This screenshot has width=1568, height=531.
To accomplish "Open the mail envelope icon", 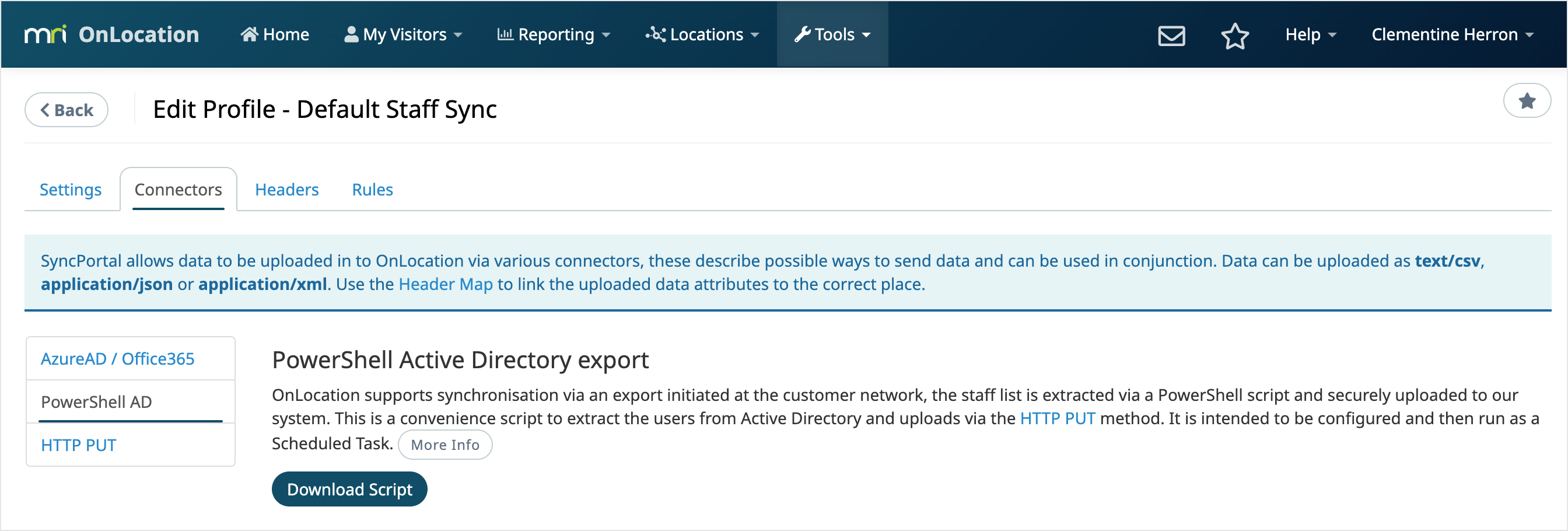I will click(x=1171, y=36).
